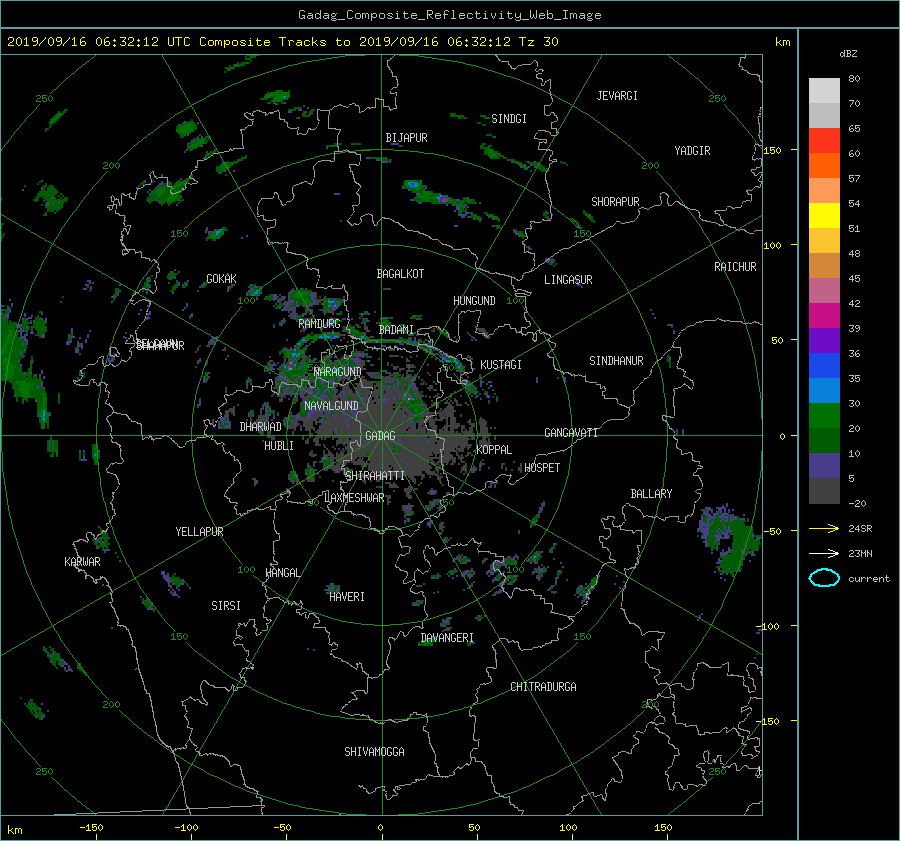Click the NAVALGUND city label
Viewport: 900px width, 841px height.
(331, 406)
